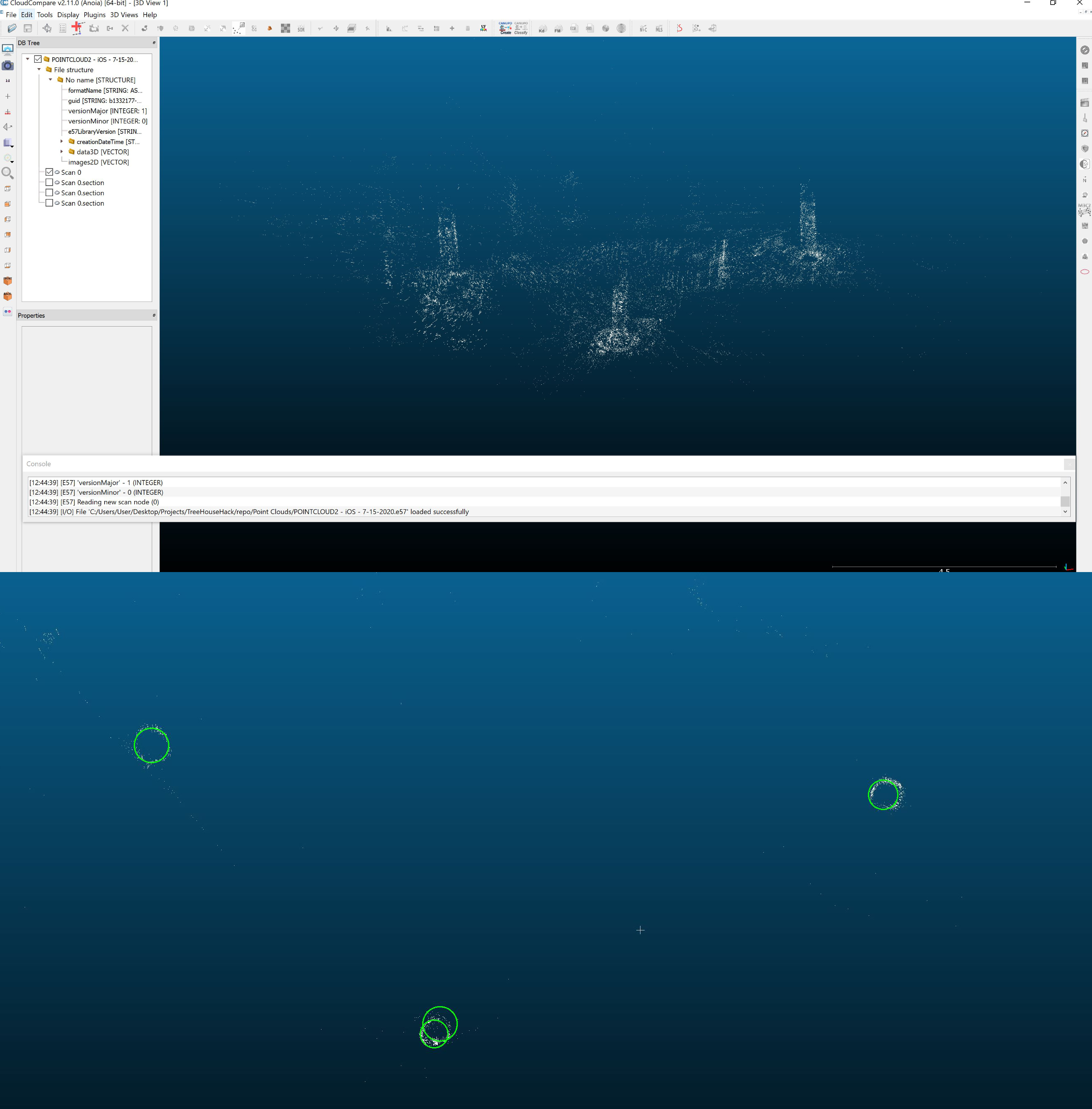1092x1109 pixels.
Task: Enable the first Scan 0.section checkbox
Action: [x=49, y=182]
